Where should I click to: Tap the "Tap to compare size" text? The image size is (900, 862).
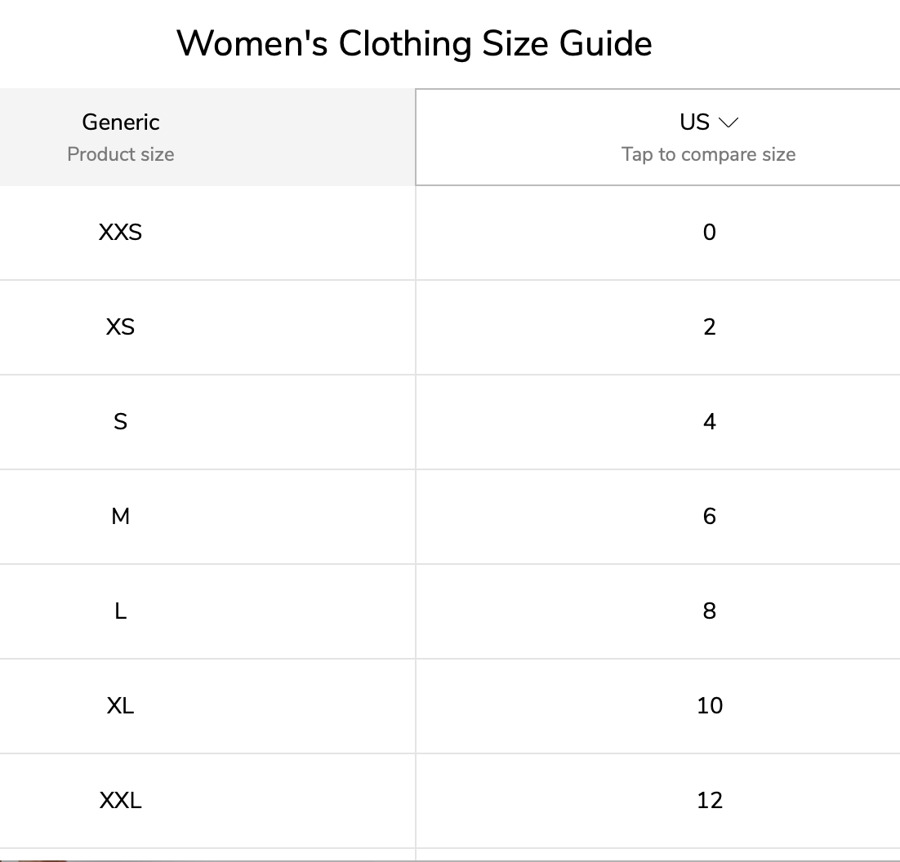point(708,155)
